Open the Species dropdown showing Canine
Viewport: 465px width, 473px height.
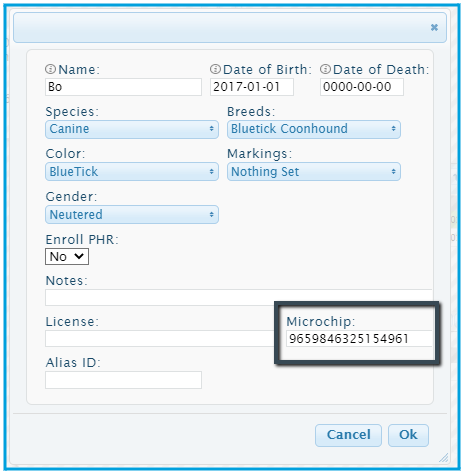coord(132,129)
